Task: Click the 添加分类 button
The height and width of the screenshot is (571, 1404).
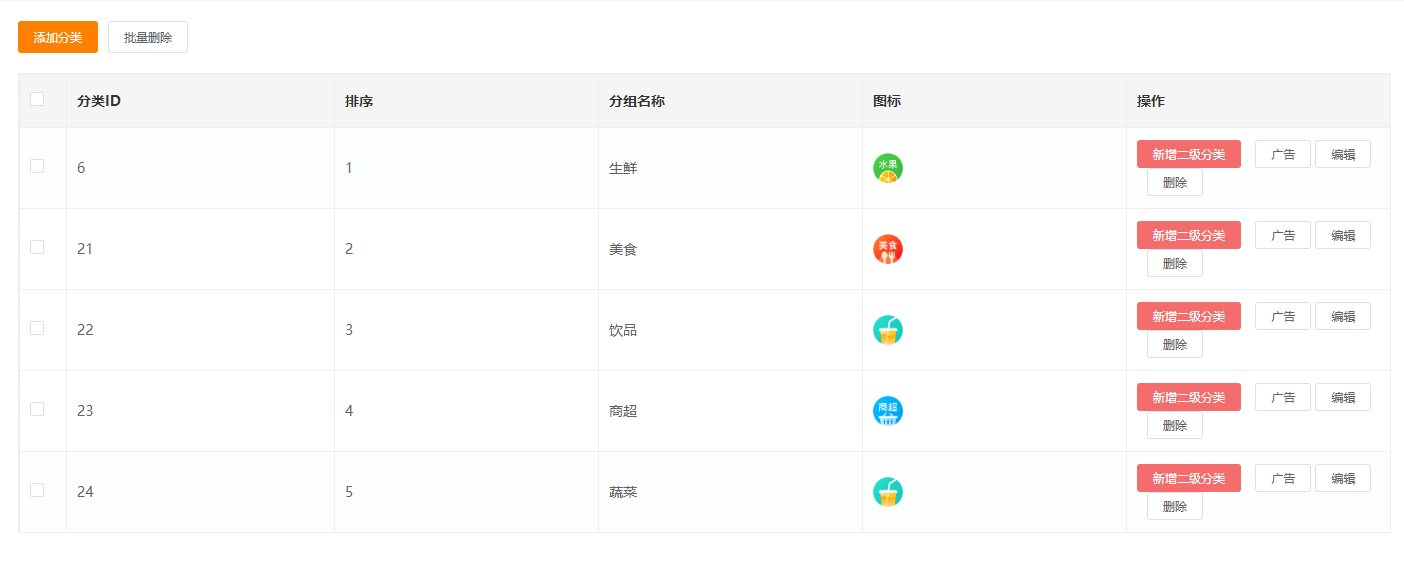Action: [58, 37]
